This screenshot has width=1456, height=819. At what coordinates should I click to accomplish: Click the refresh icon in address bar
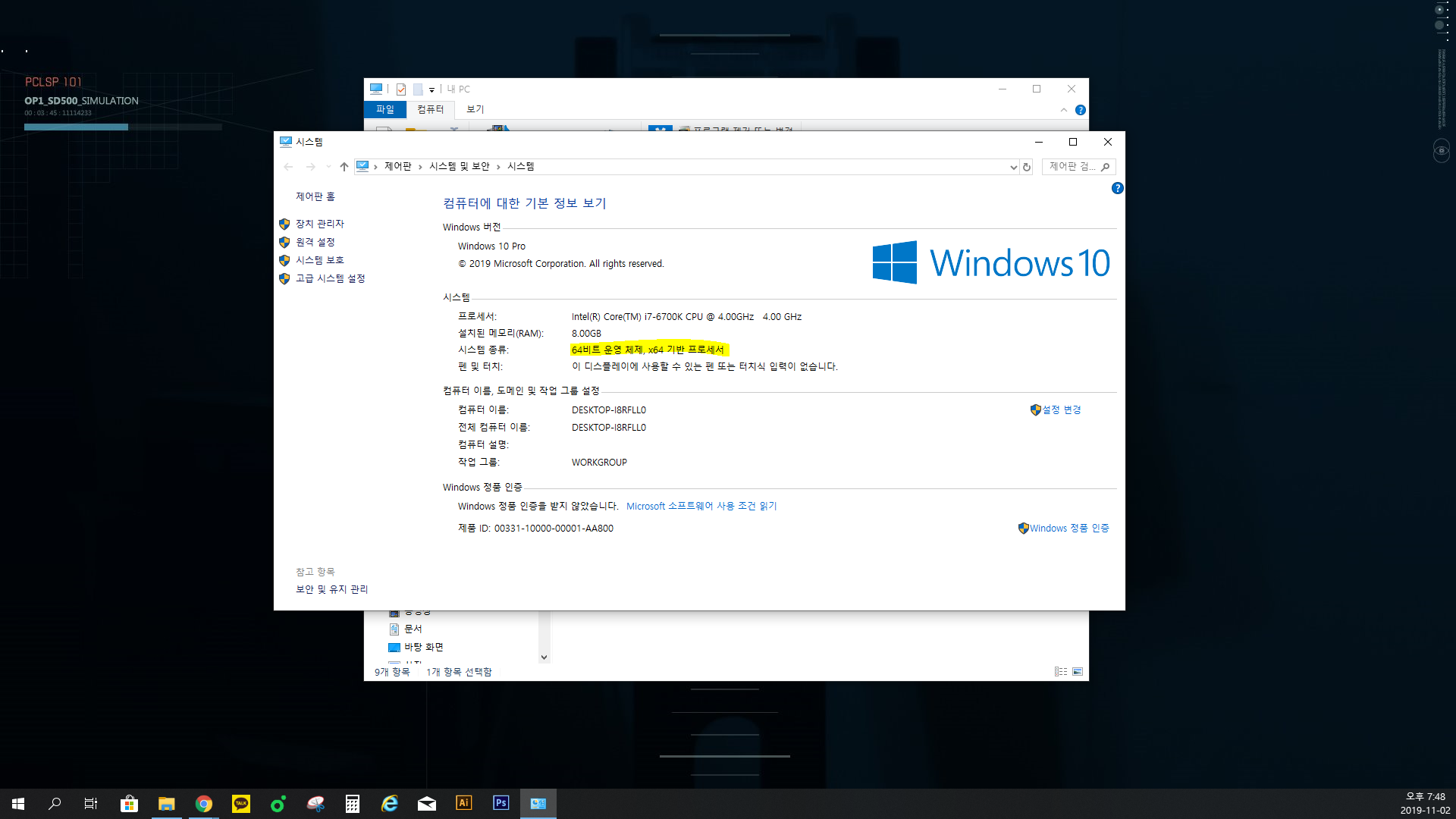1027,167
